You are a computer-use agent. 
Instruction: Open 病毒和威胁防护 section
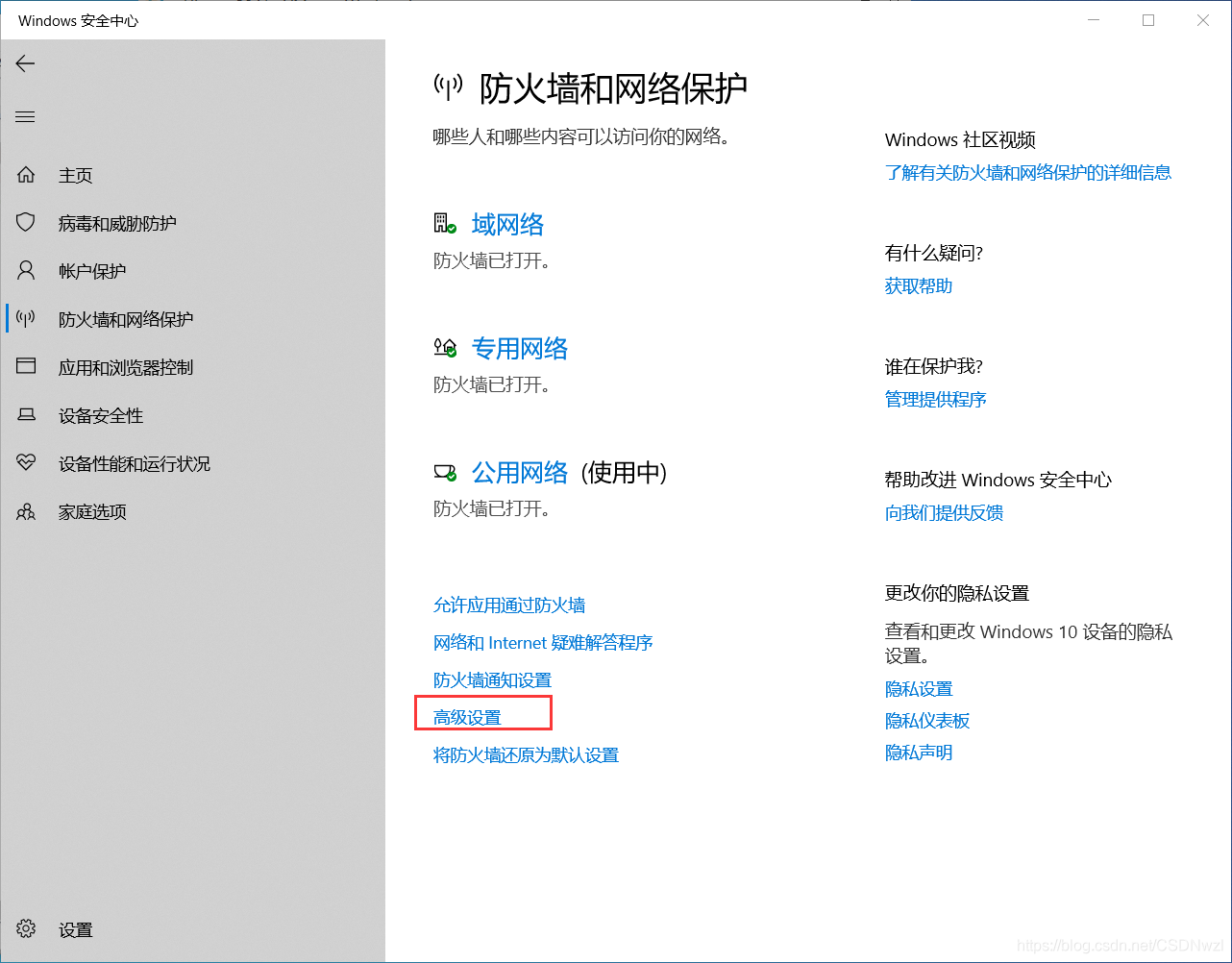tap(117, 224)
